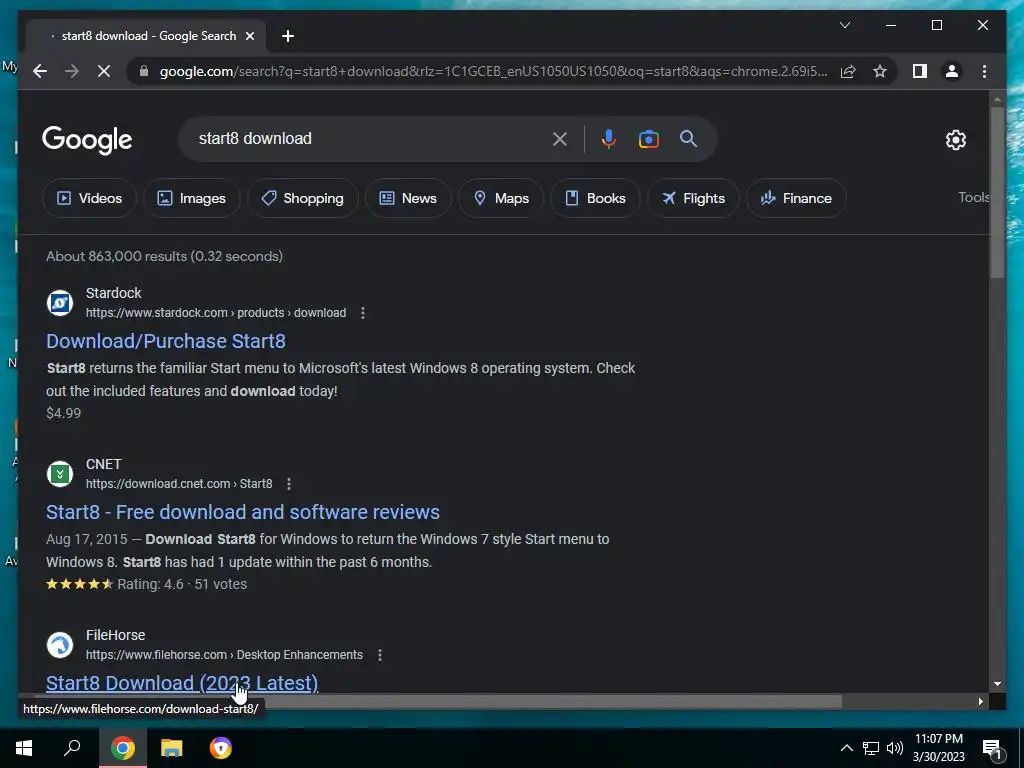Screen dimensions: 1024x768
Task: Show hidden system tray icons
Action: tap(846, 748)
